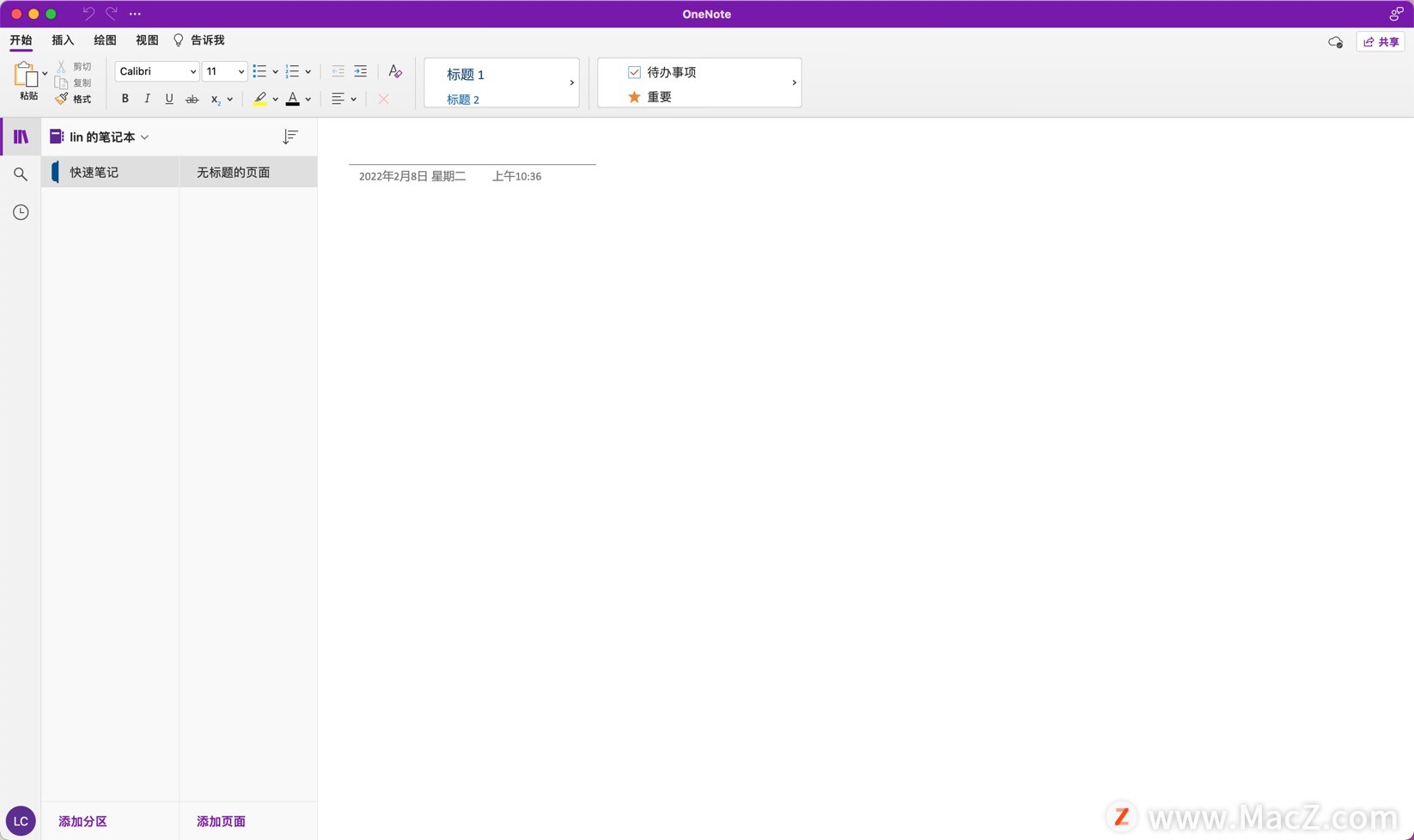Image resolution: width=1414 pixels, height=840 pixels.
Task: Toggle italic formatting
Action: (147, 99)
